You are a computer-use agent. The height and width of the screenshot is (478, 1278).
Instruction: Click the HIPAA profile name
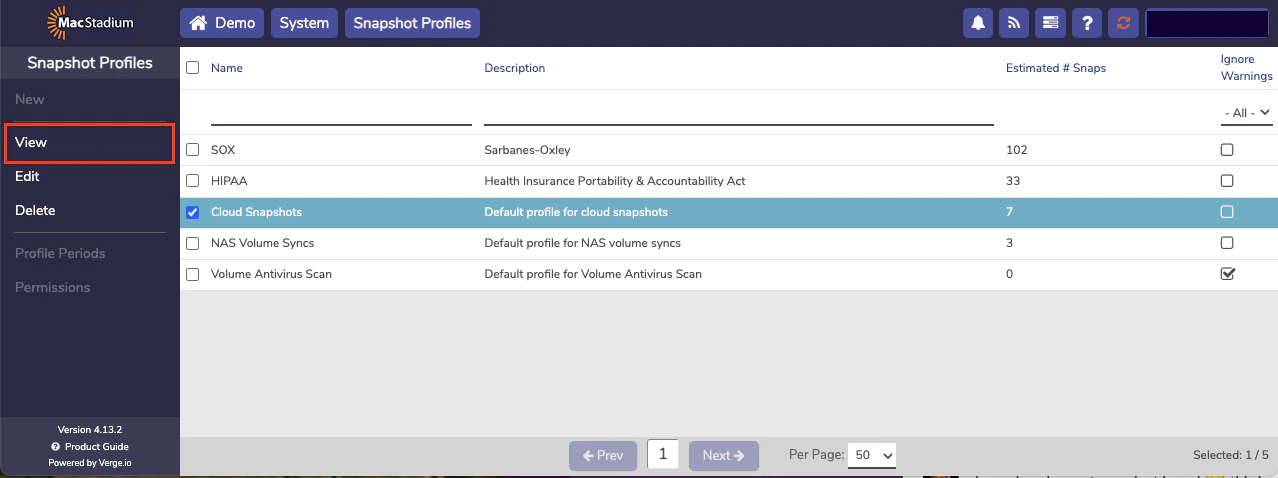229,181
